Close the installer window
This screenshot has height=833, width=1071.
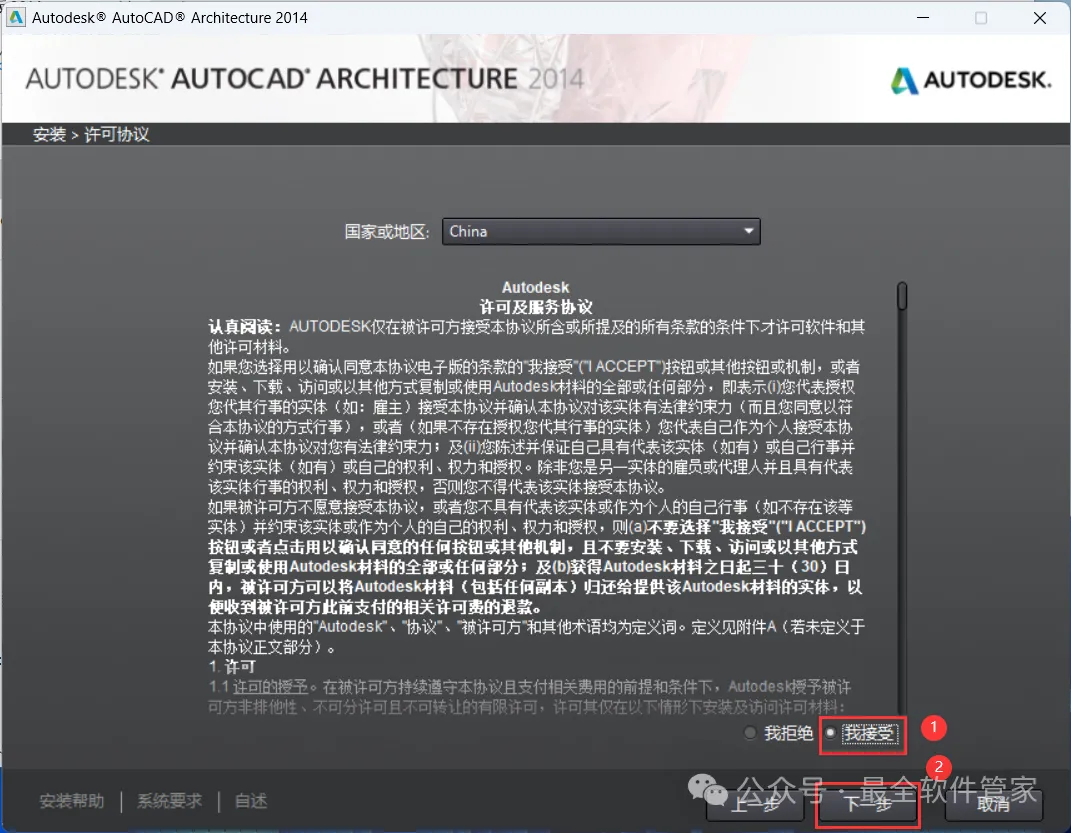(x=1040, y=18)
